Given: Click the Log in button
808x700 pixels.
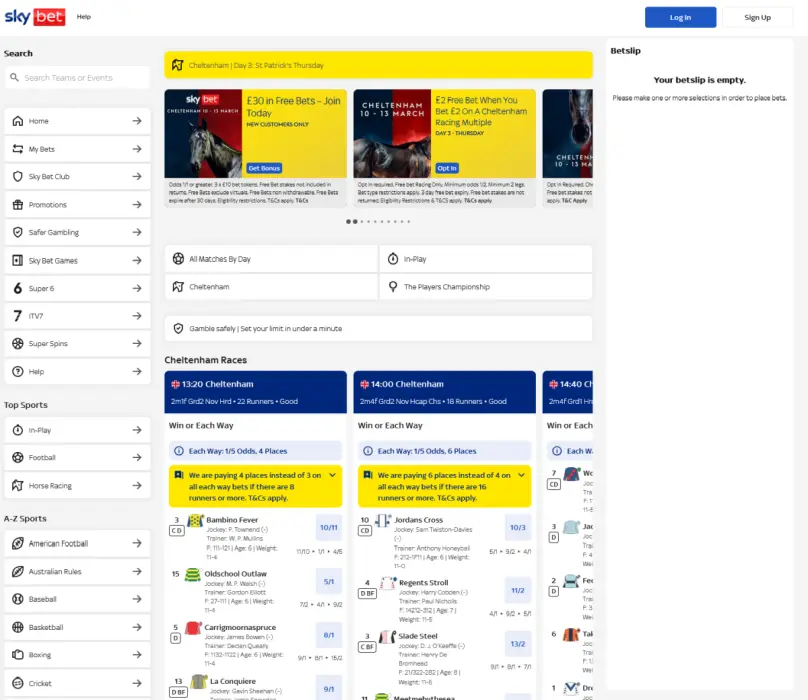Looking at the screenshot, I should [x=680, y=18].
